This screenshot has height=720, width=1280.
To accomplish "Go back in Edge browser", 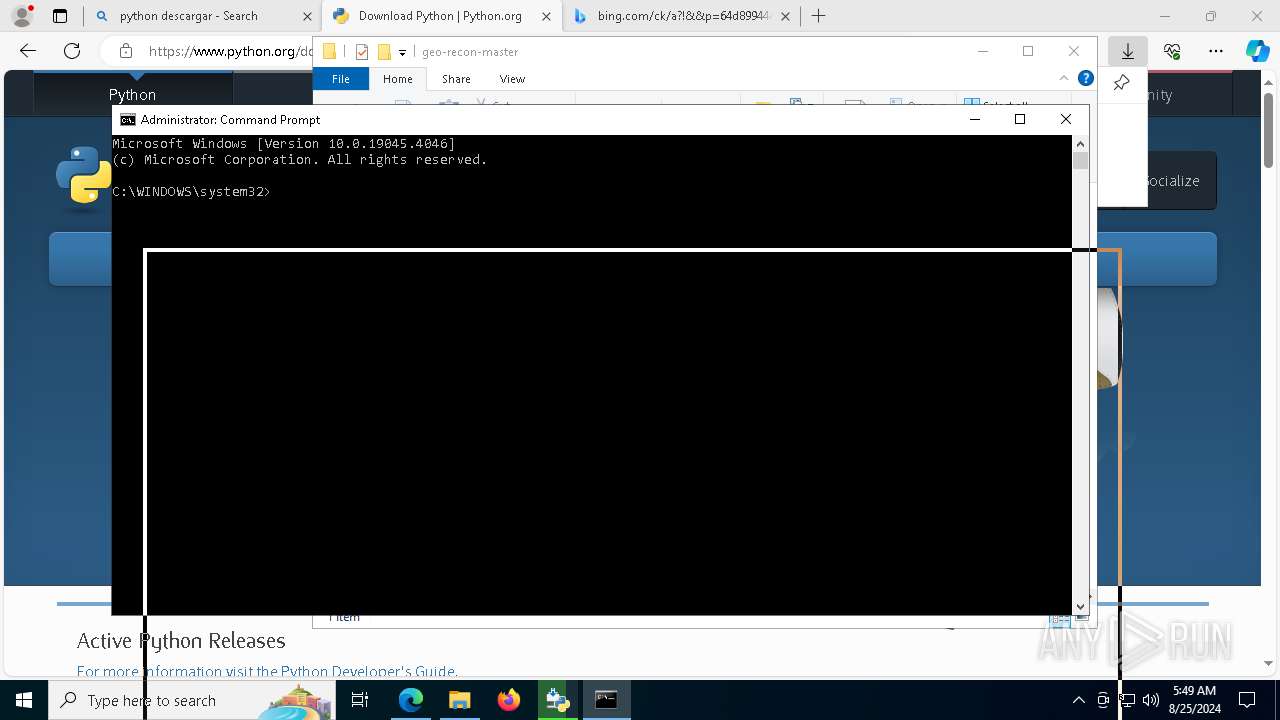I will [28, 51].
